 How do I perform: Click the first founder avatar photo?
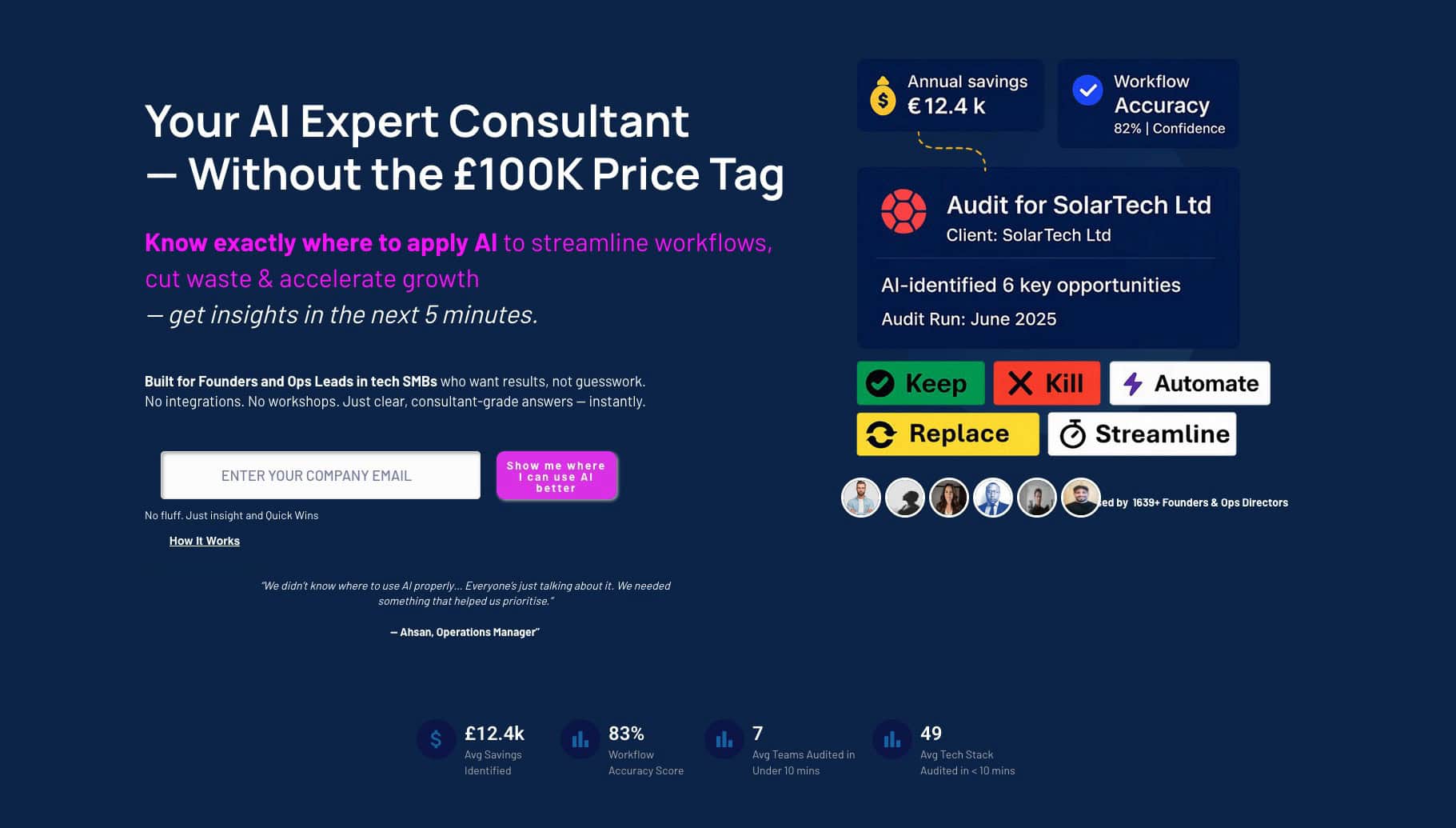[860, 498]
